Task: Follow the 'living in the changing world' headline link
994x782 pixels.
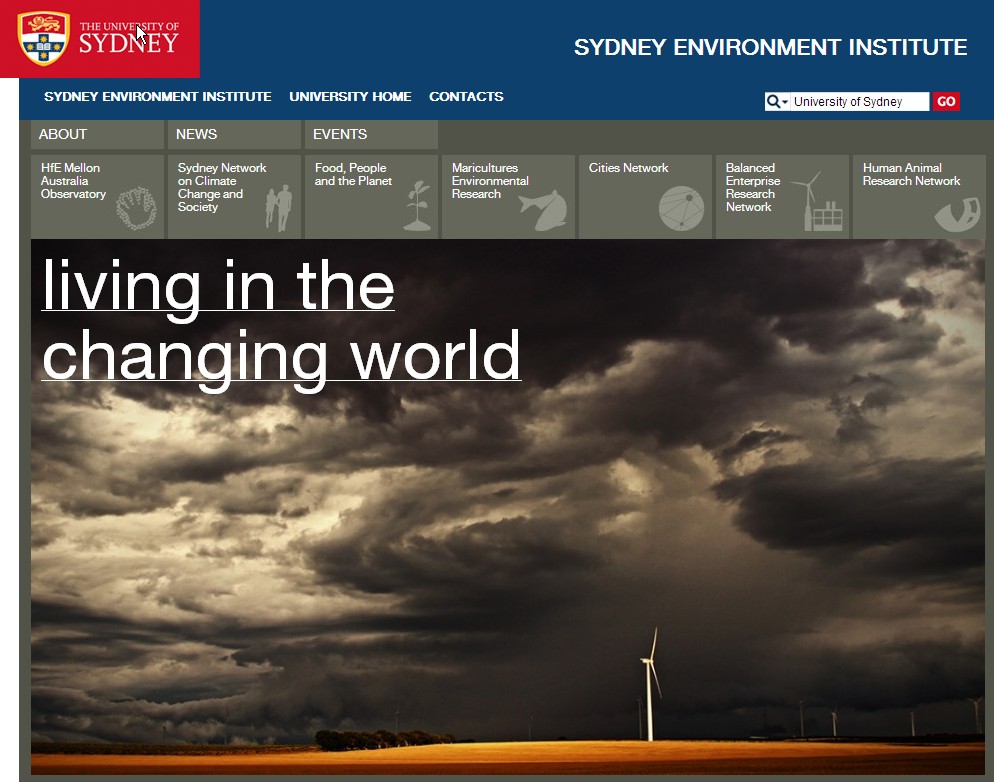Action: (280, 320)
